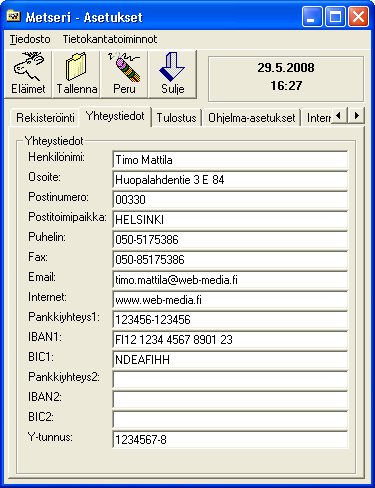Open the Tiedosto menu
This screenshot has height=488, width=375.
point(30,39)
